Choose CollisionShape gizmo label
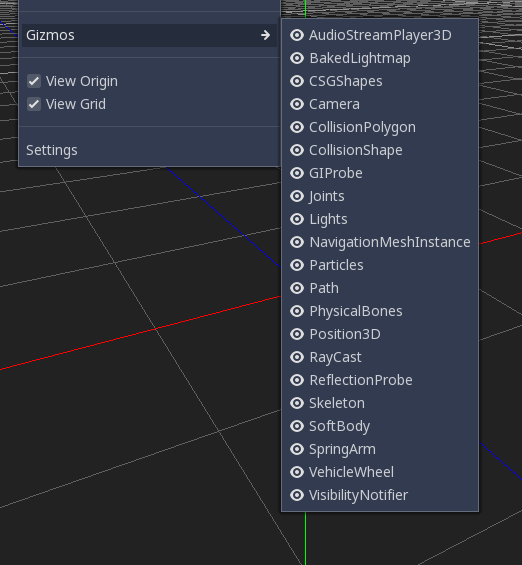The width and height of the screenshot is (522, 565). coord(356,151)
